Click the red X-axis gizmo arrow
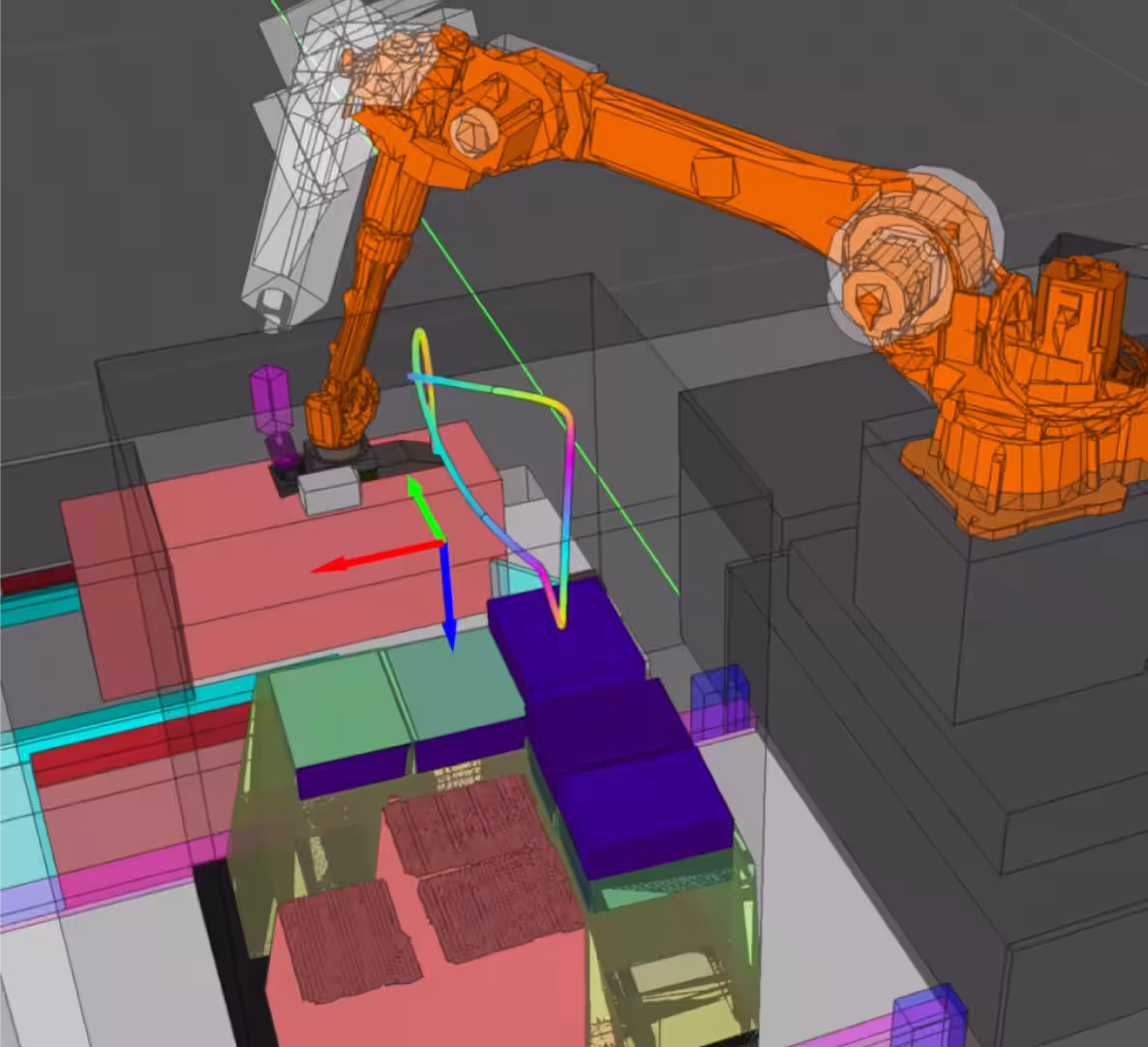Screen dimensions: 1148x1047 click(x=378, y=555)
